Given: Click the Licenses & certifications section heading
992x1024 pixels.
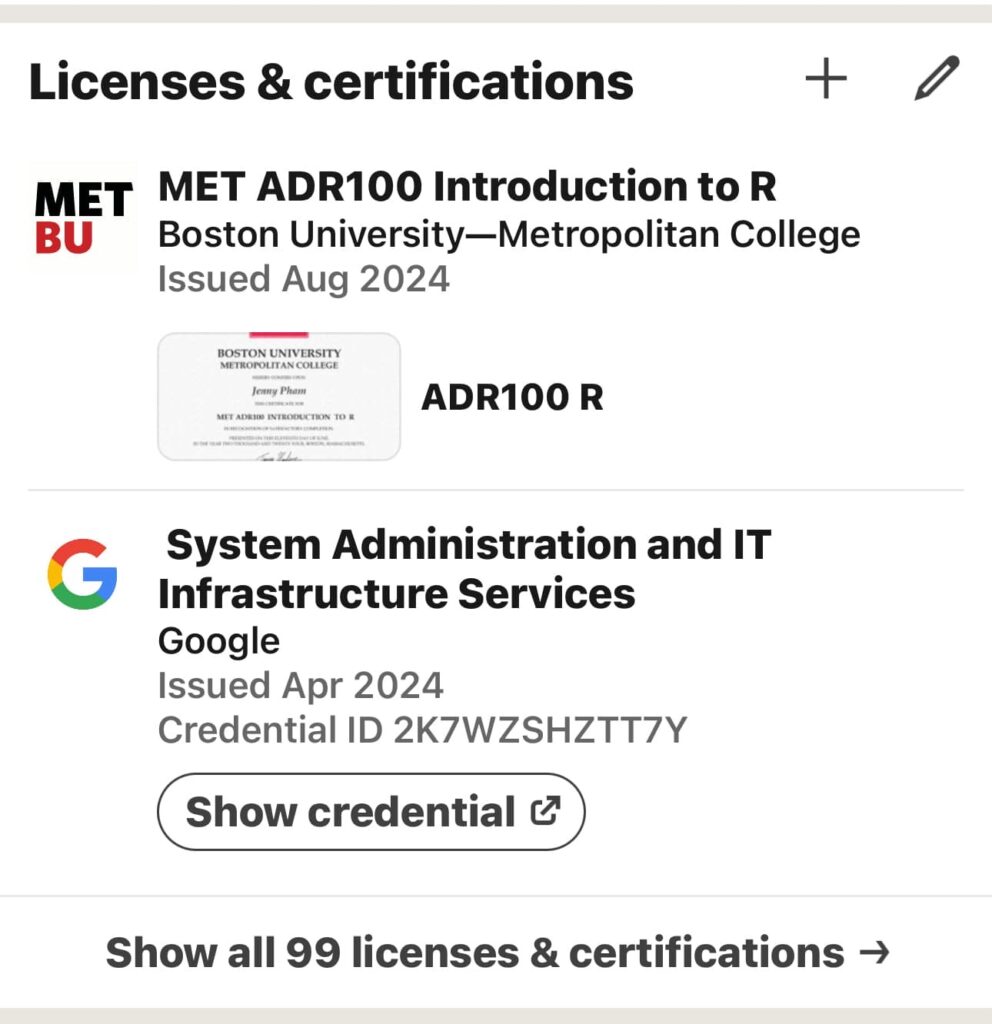Looking at the screenshot, I should (x=331, y=82).
